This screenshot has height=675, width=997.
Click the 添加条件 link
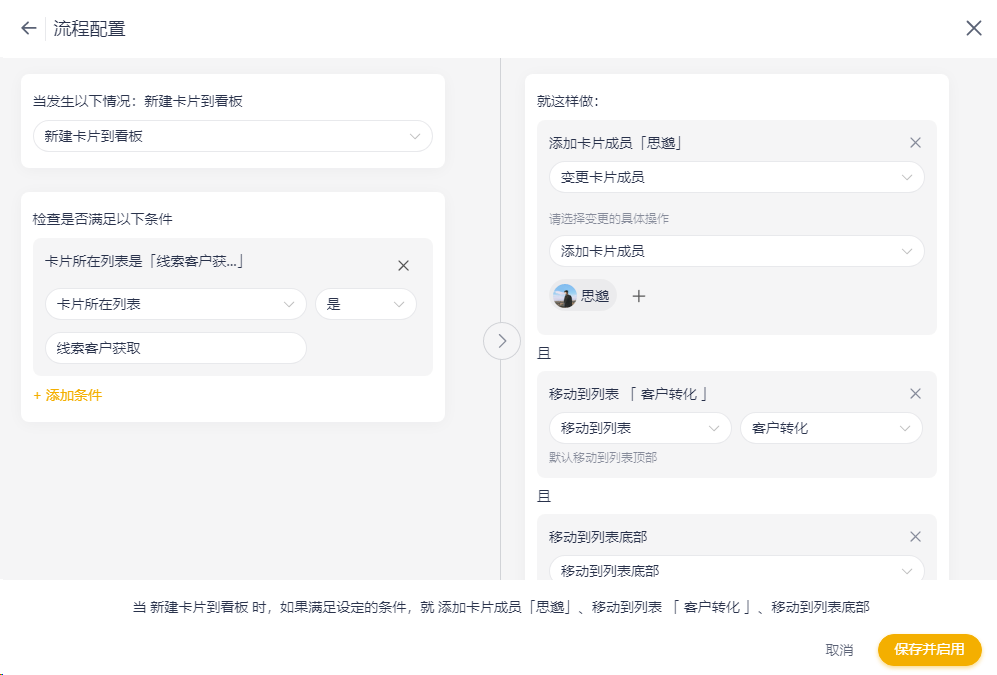click(67, 395)
